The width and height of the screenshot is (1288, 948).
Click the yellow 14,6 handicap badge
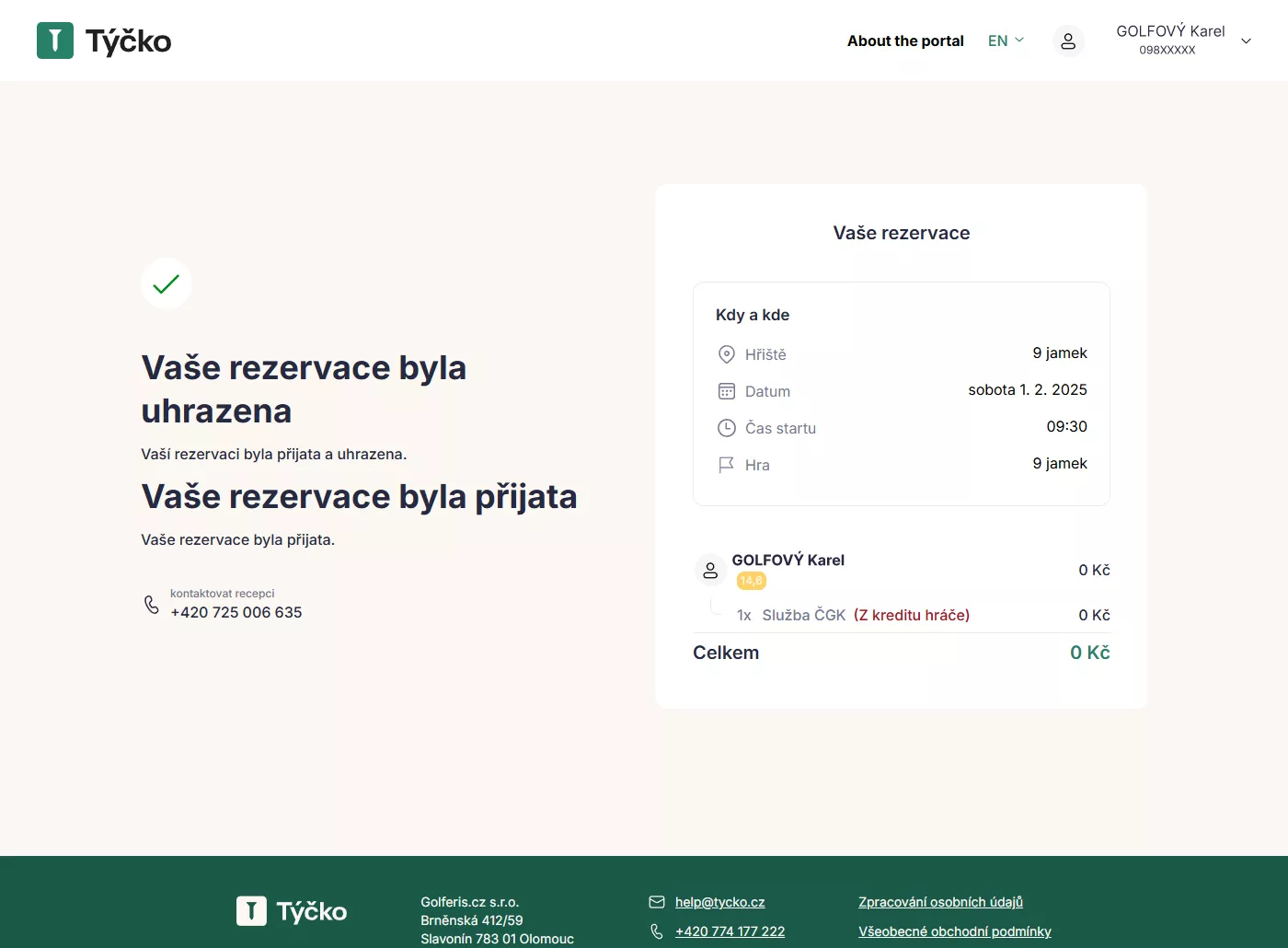[752, 581]
